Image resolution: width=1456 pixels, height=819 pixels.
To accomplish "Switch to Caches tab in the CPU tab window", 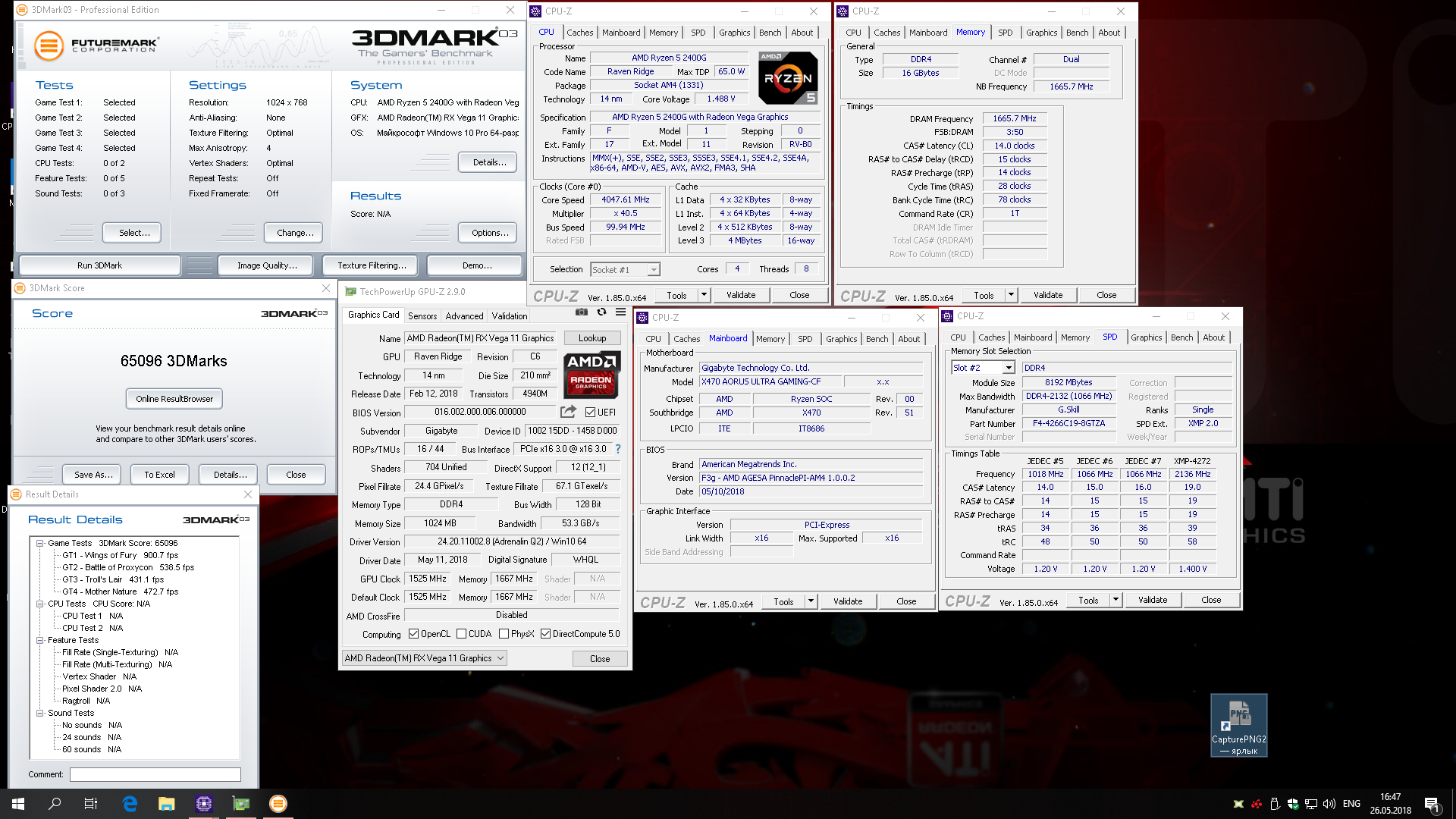I will coord(580,33).
